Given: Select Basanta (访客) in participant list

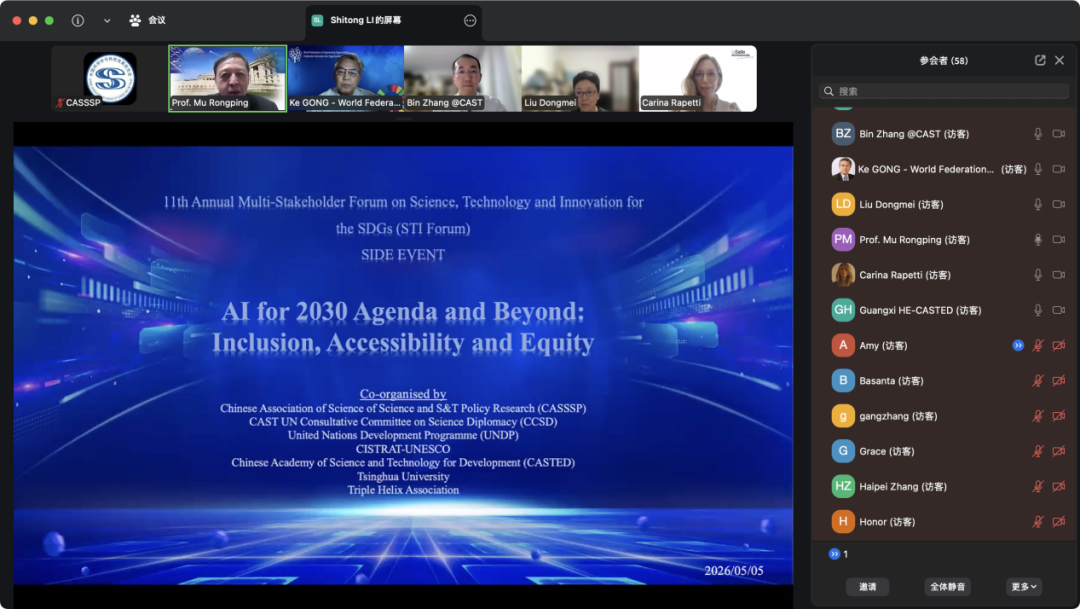Looking at the screenshot, I should 944,380.
